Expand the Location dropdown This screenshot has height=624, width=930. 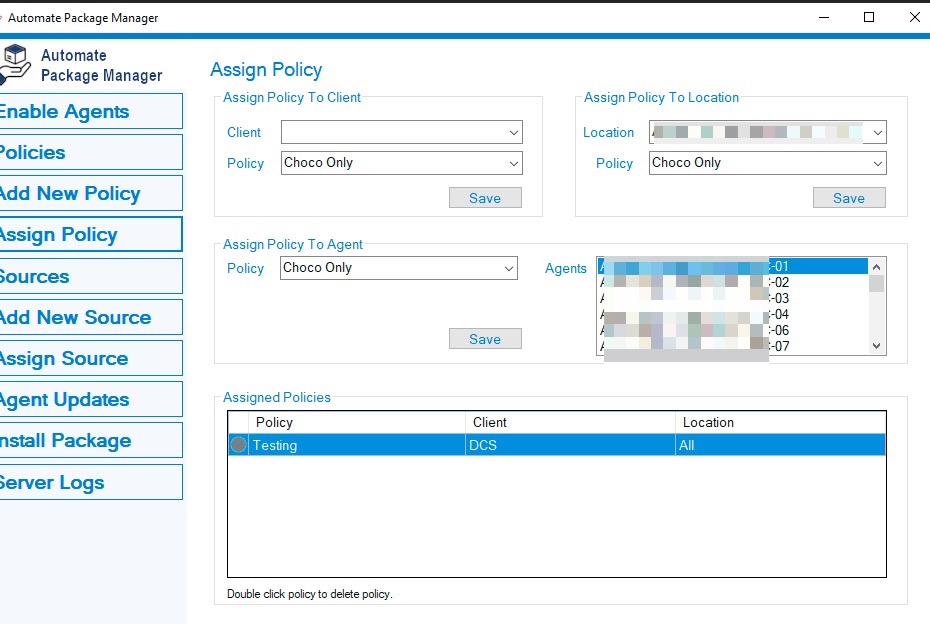[767, 132]
